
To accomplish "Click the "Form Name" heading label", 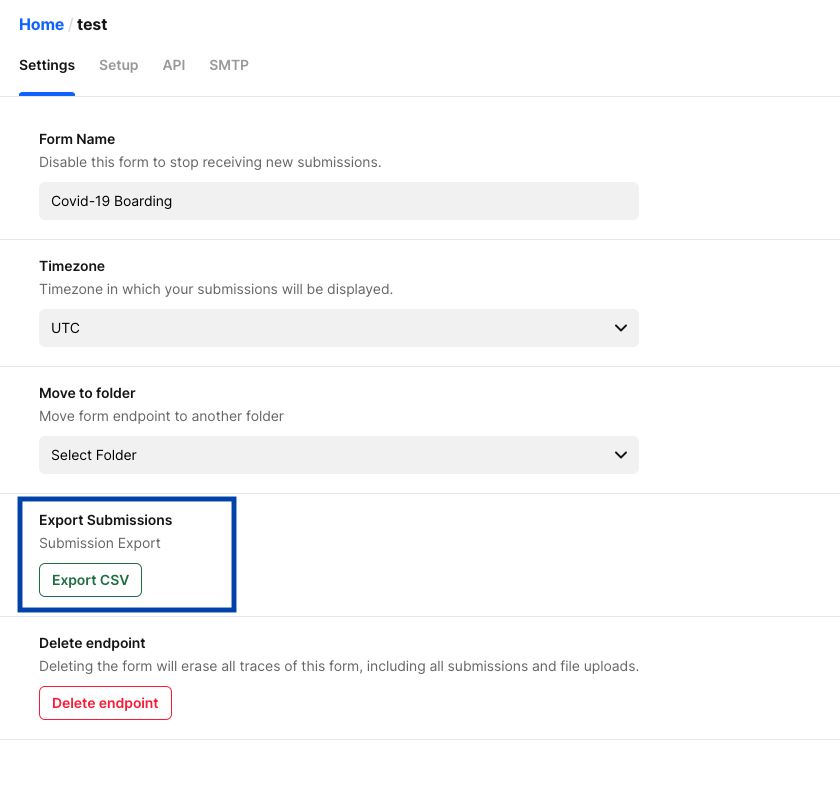I will tap(77, 139).
